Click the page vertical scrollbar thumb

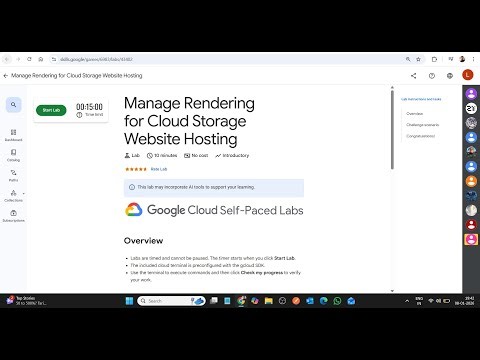click(392, 129)
